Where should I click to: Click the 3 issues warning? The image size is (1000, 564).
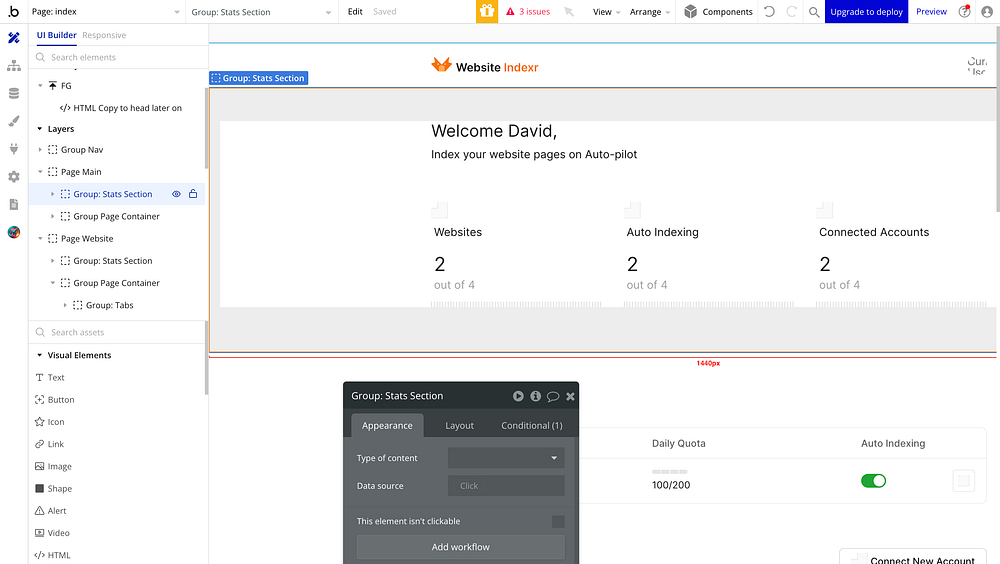pyautogui.click(x=528, y=11)
